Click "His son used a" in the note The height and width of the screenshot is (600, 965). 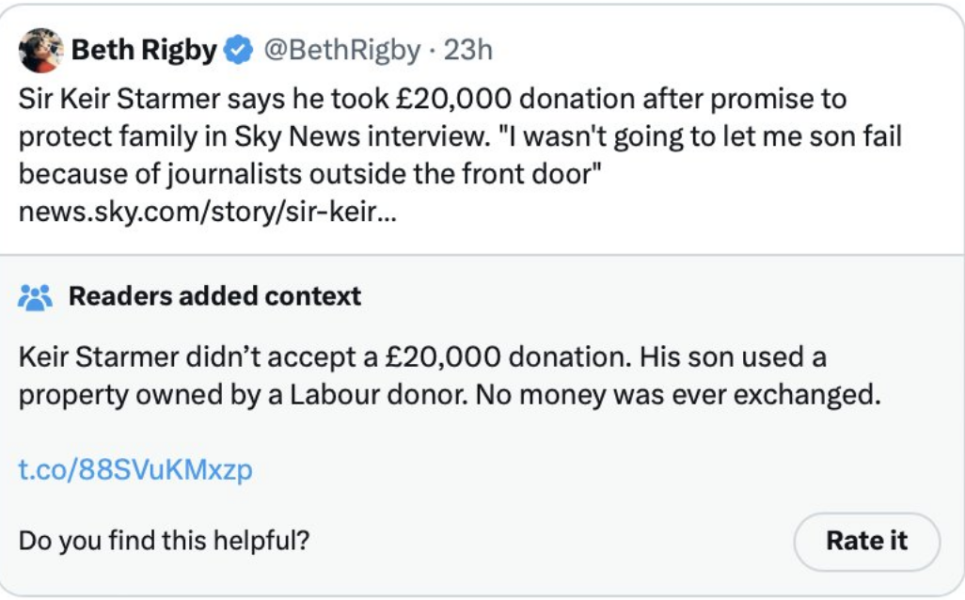pyautogui.click(x=733, y=357)
